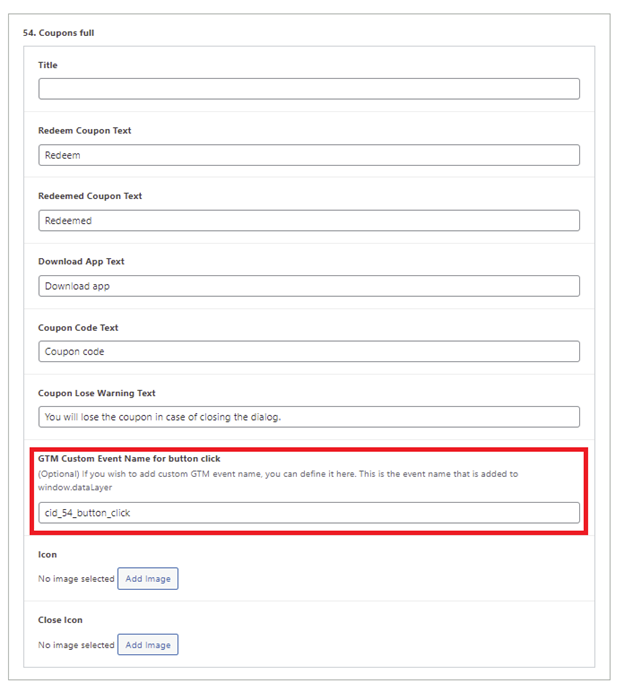Screen dimensions: 624x683
Task: Click 'No image selected' beside Icon
Action: coord(76,578)
